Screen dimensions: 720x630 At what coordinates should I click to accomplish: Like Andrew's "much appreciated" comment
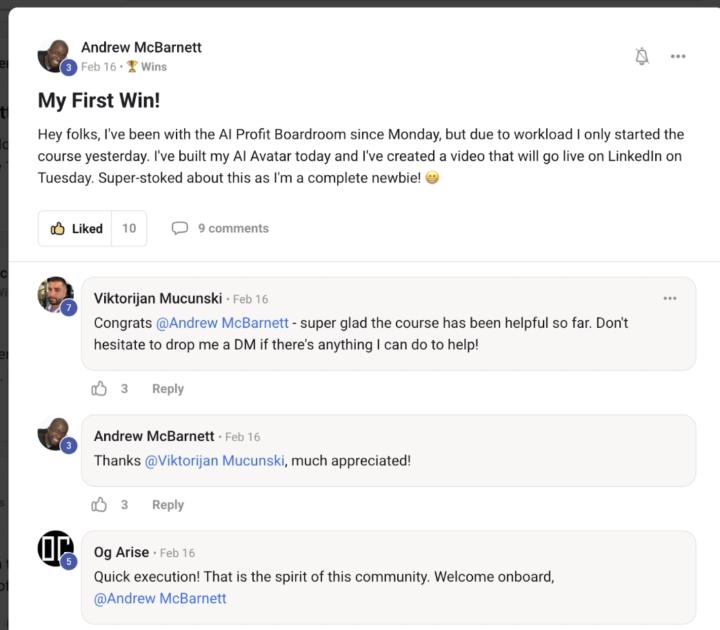[99, 504]
